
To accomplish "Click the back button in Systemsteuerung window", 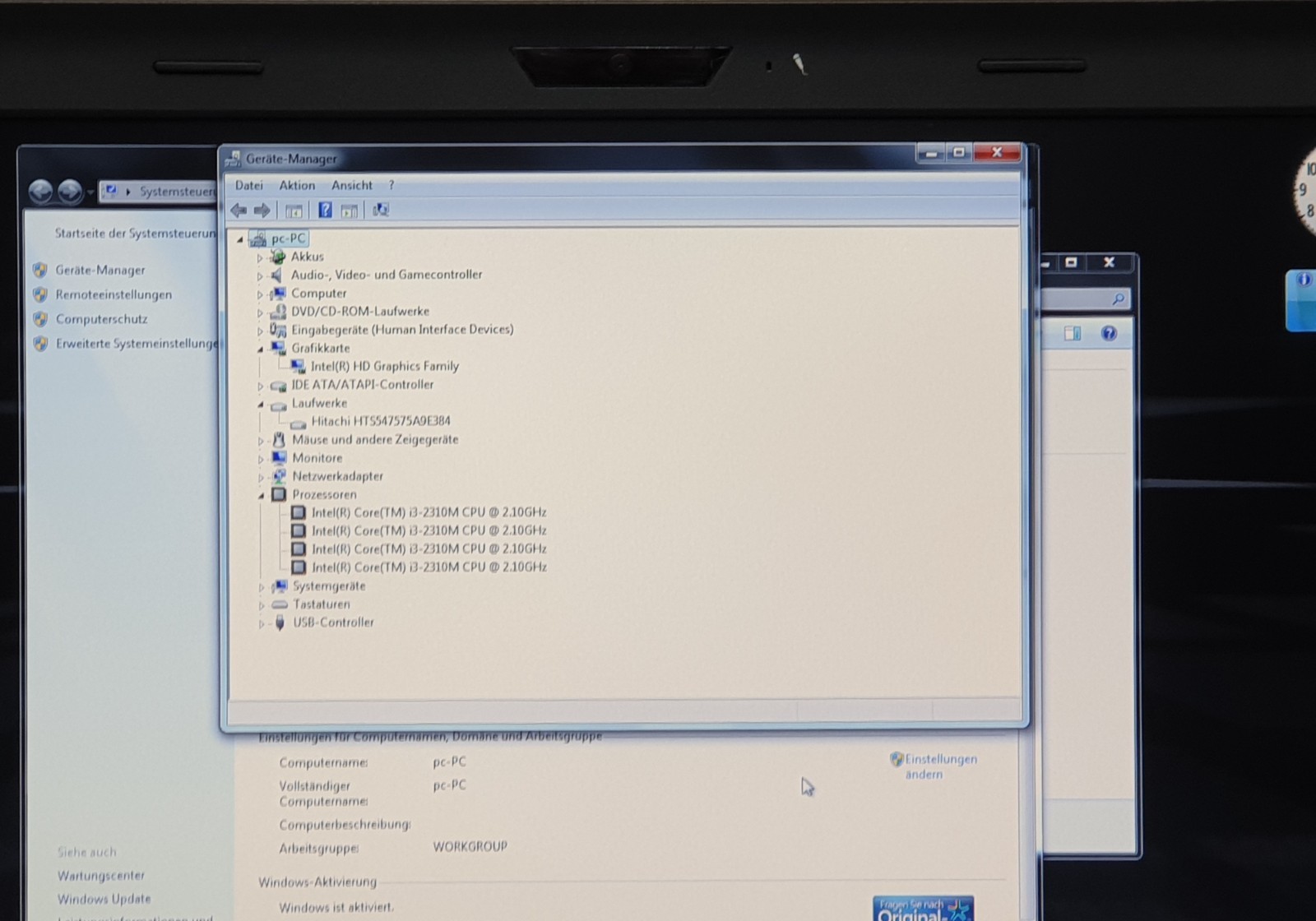I will [x=40, y=192].
